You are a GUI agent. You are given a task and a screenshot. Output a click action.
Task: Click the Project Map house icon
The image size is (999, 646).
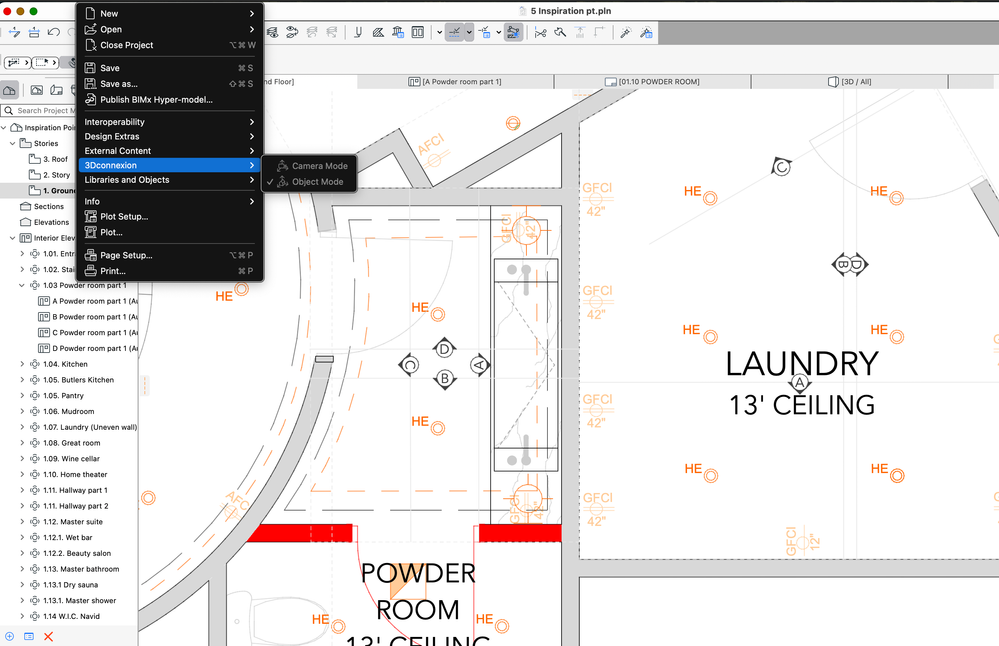coord(10,90)
